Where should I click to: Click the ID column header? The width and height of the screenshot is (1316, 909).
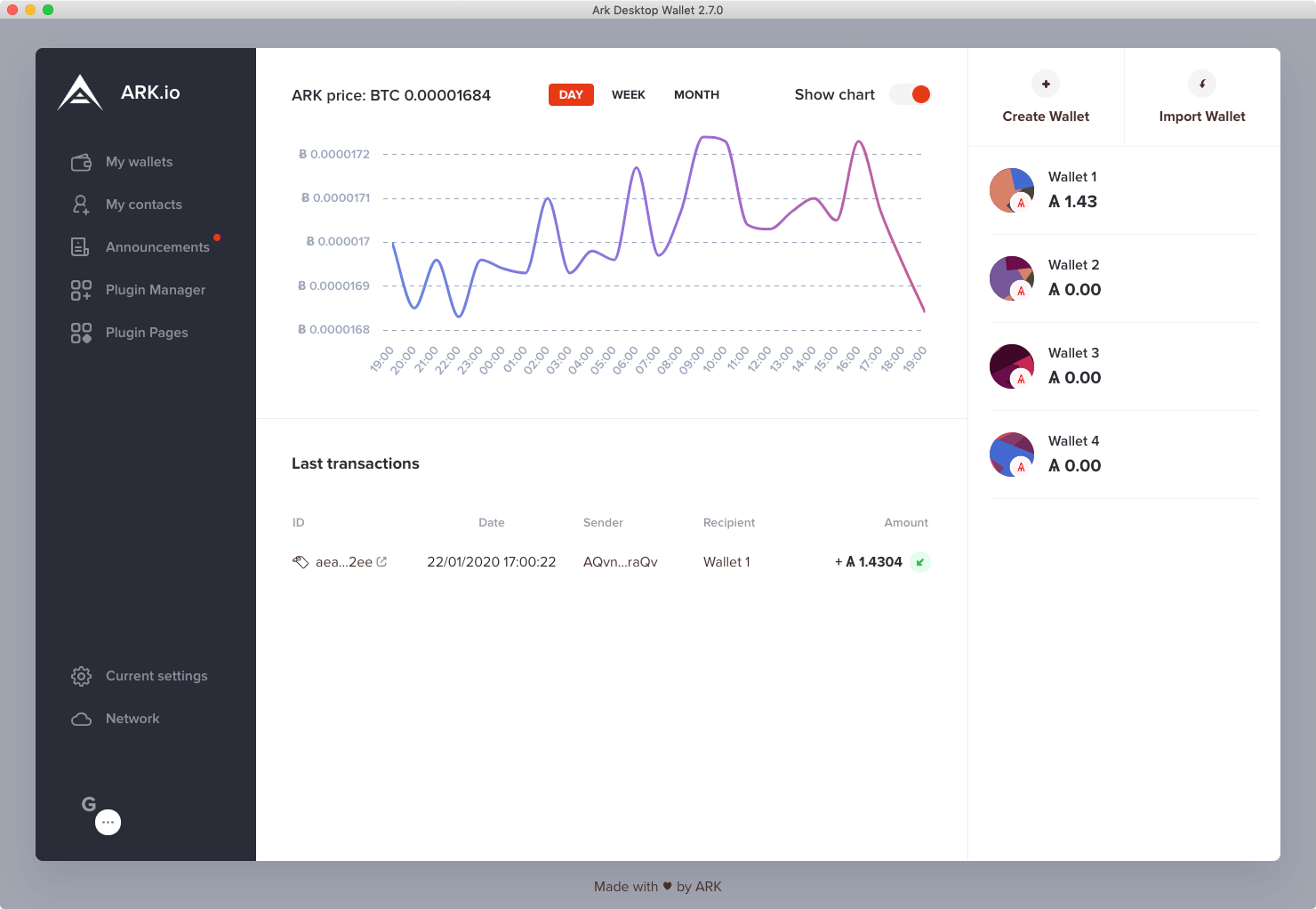[299, 523]
